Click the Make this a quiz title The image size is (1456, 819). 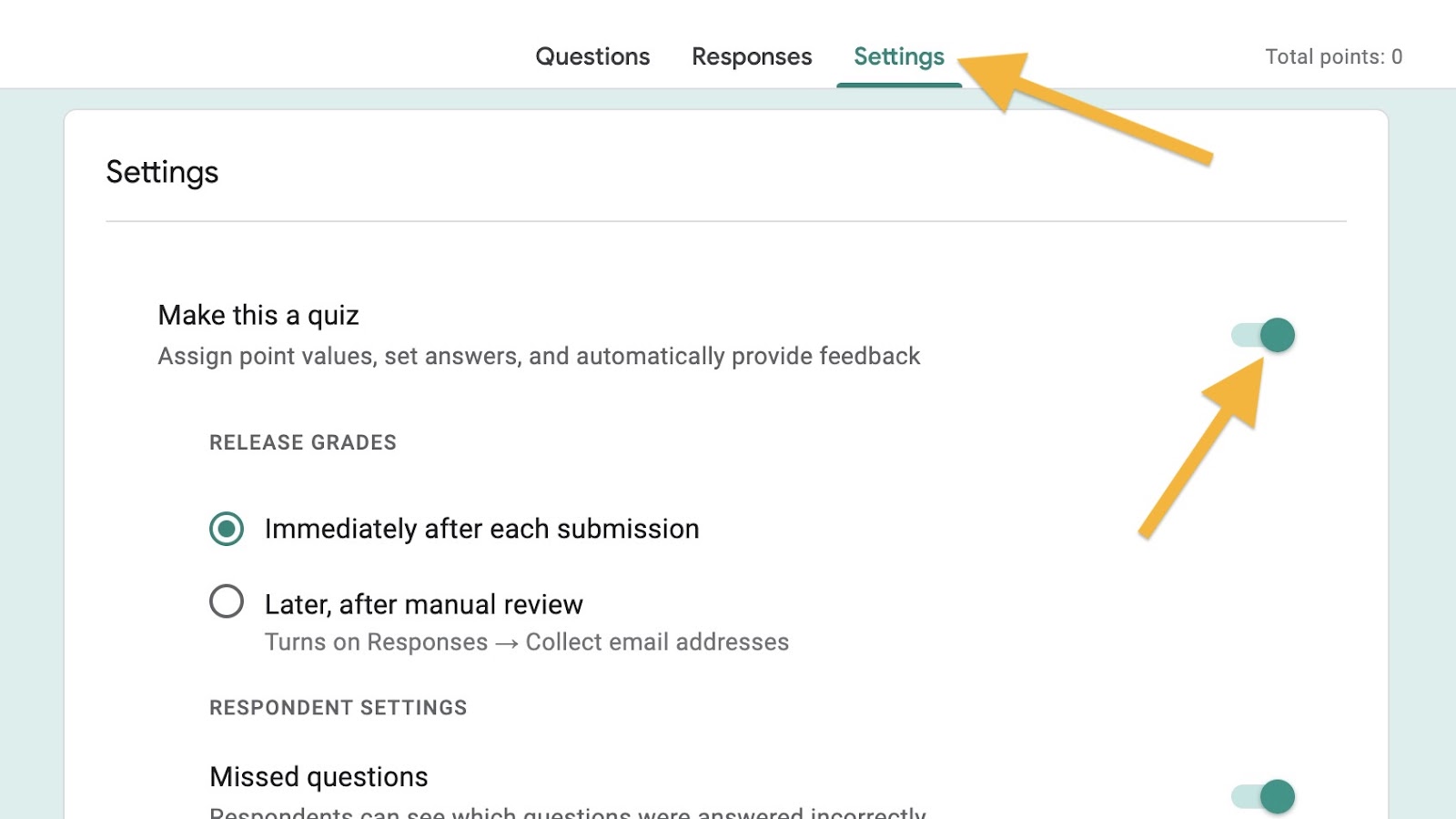(258, 315)
